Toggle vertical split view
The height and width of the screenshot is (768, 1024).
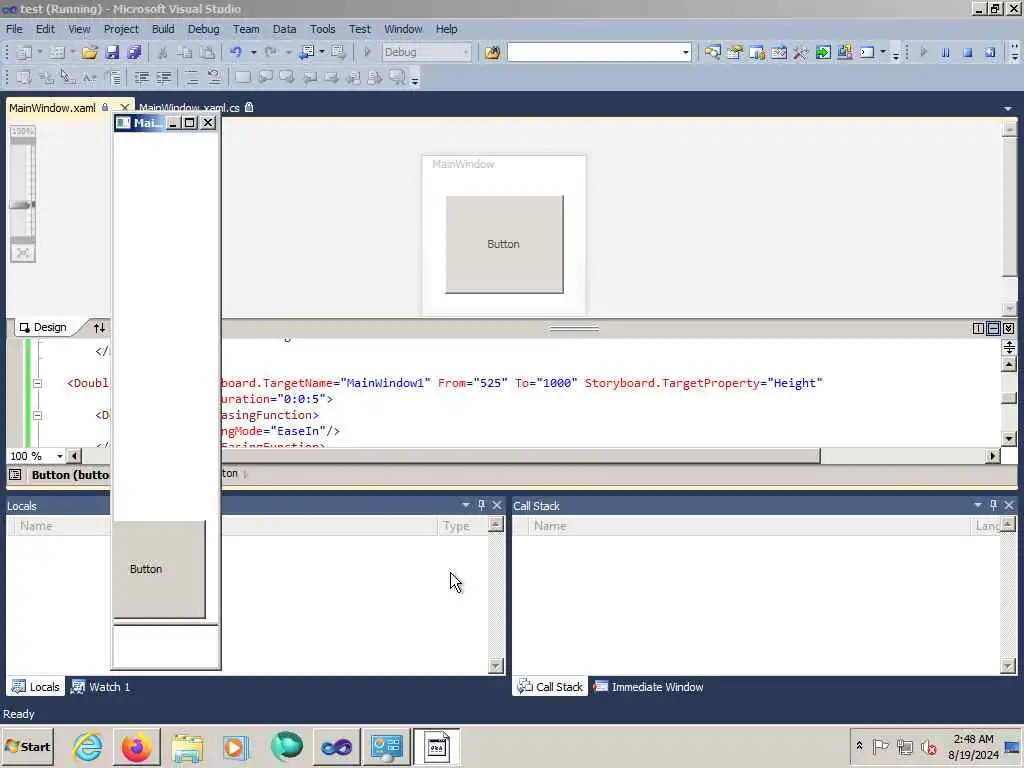pos(978,328)
